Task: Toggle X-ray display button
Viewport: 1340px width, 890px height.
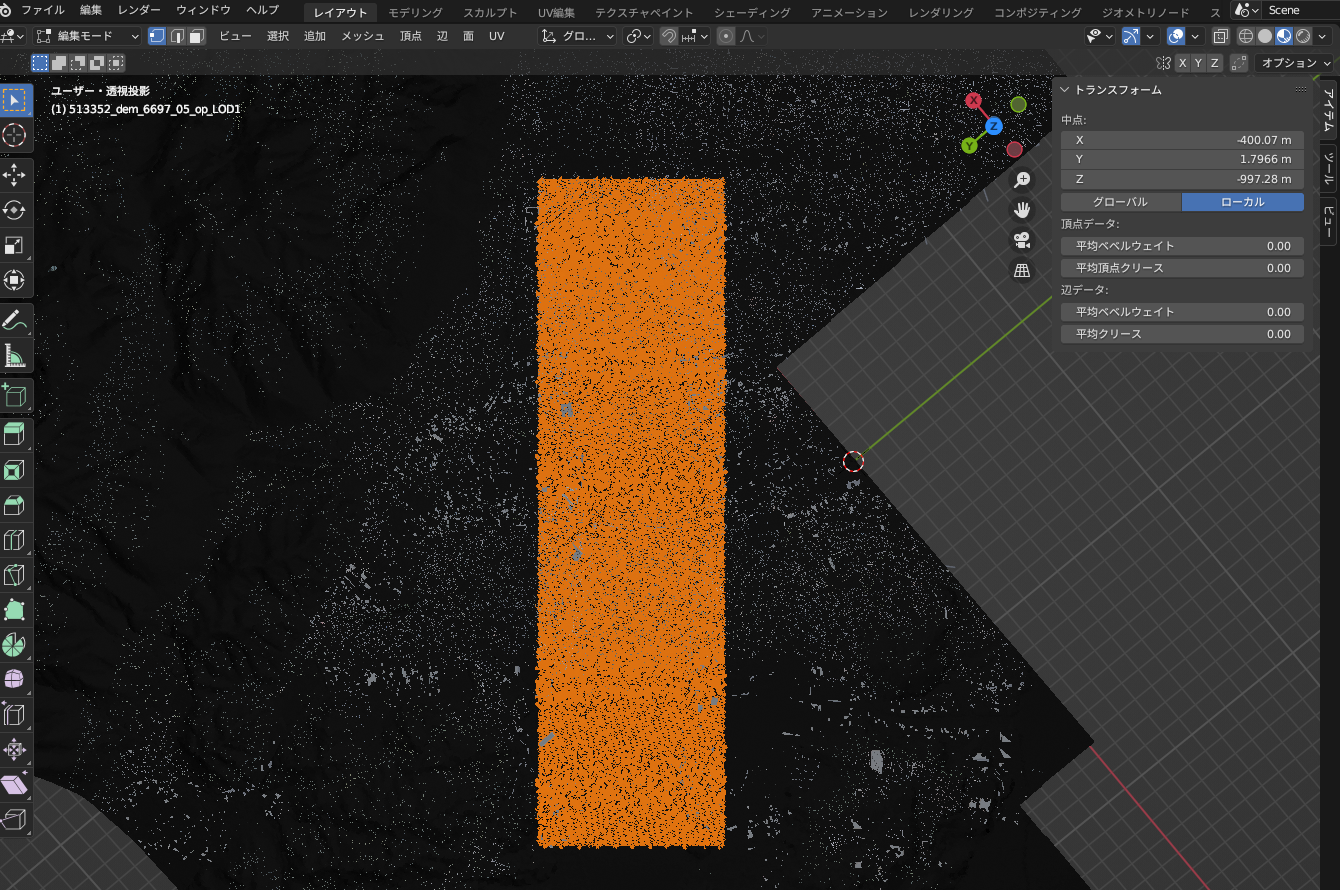Action: pyautogui.click(x=1221, y=36)
